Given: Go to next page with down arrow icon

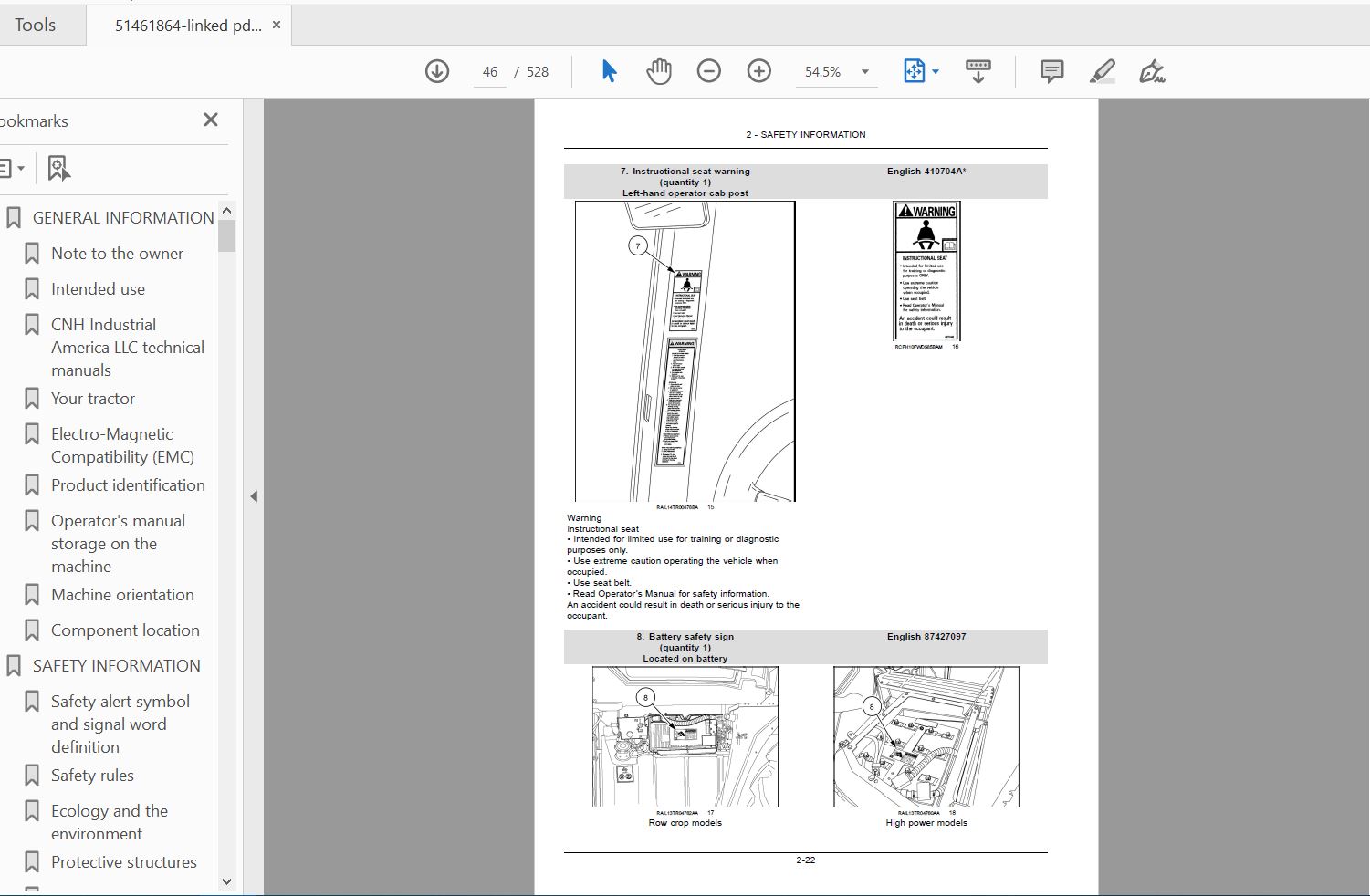Looking at the screenshot, I should click(x=437, y=71).
